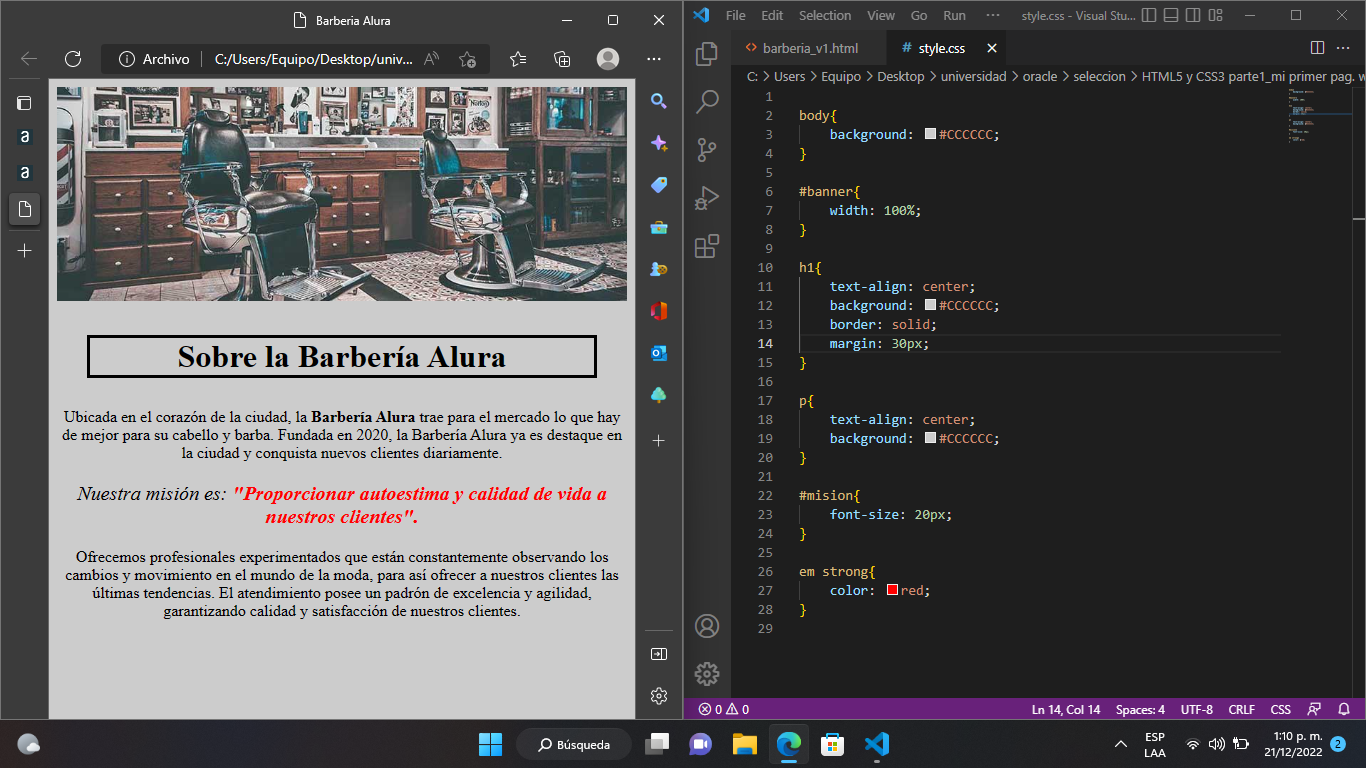Change end of line sequence 'CRLF'
This screenshot has width=1366, height=768.
1241,709
